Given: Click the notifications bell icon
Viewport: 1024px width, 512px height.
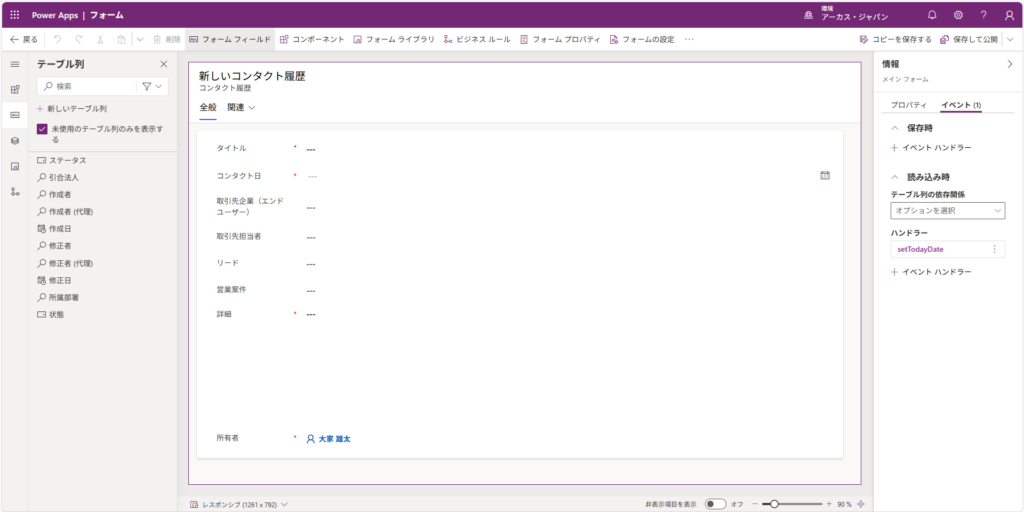Looking at the screenshot, I should pyautogui.click(x=932, y=15).
